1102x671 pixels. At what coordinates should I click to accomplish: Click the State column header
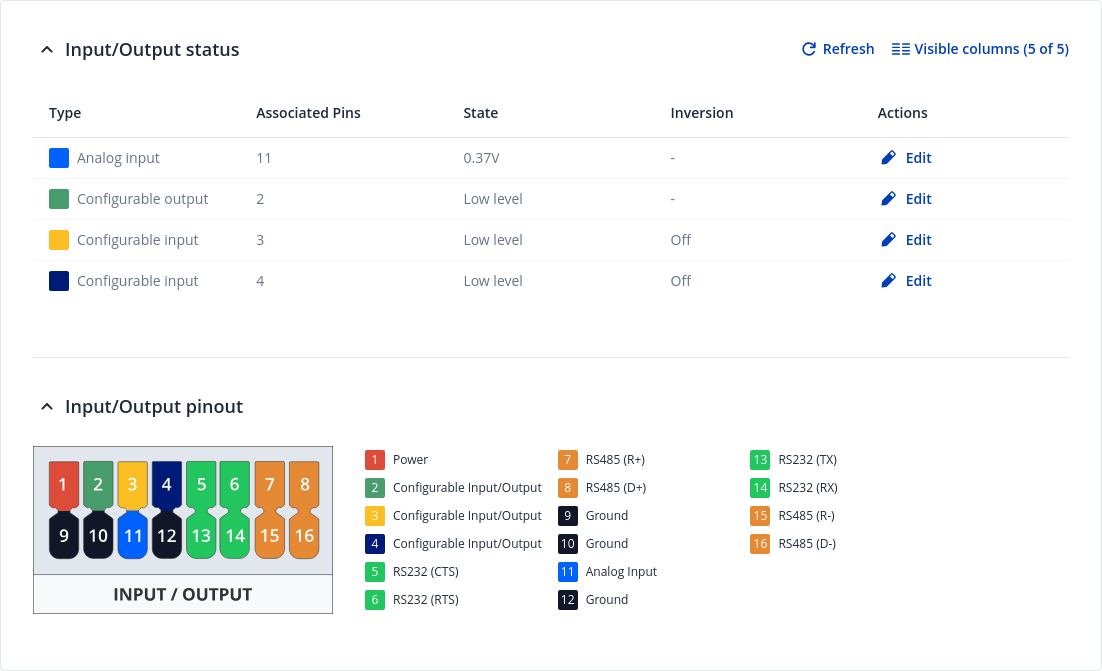click(x=480, y=113)
